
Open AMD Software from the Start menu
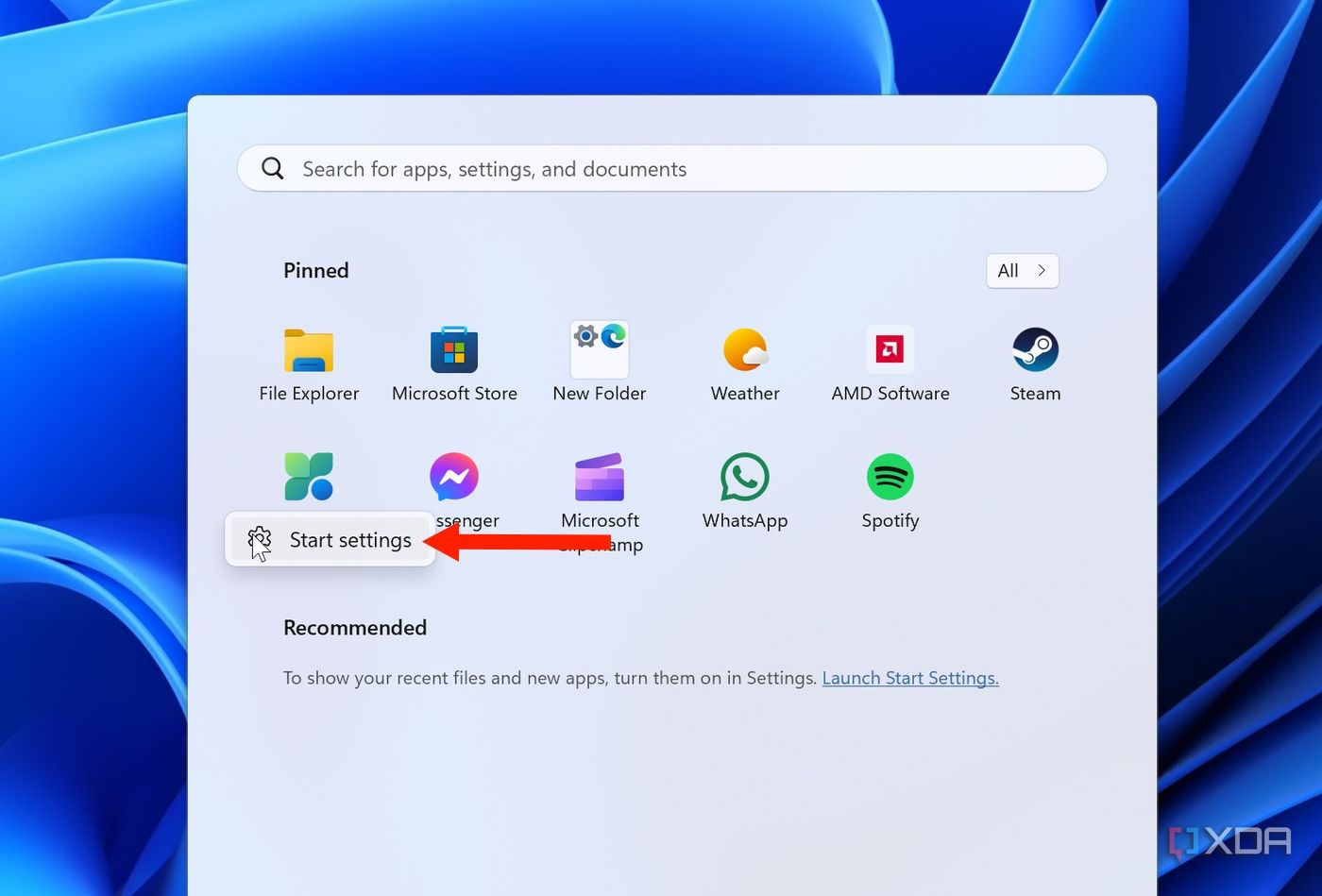890,349
